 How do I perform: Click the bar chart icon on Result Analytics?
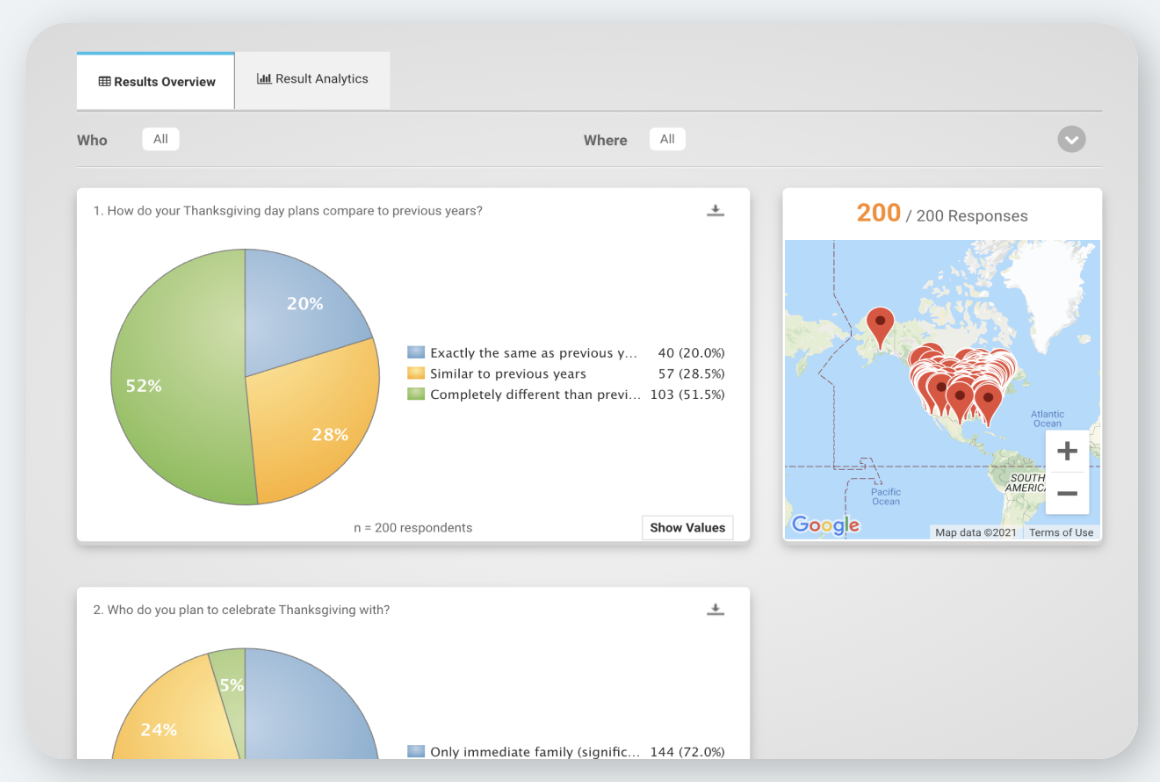tap(264, 78)
